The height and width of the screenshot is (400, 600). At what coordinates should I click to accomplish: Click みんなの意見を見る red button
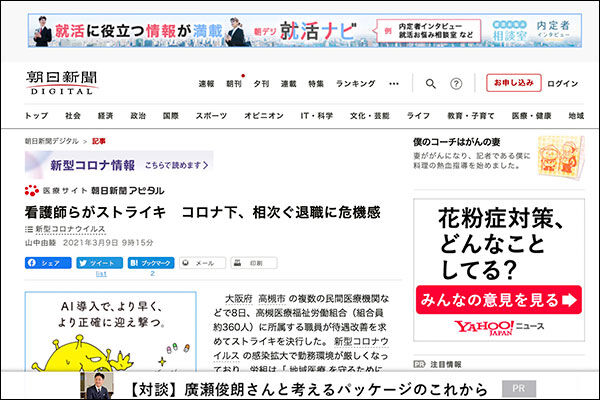tap(499, 300)
